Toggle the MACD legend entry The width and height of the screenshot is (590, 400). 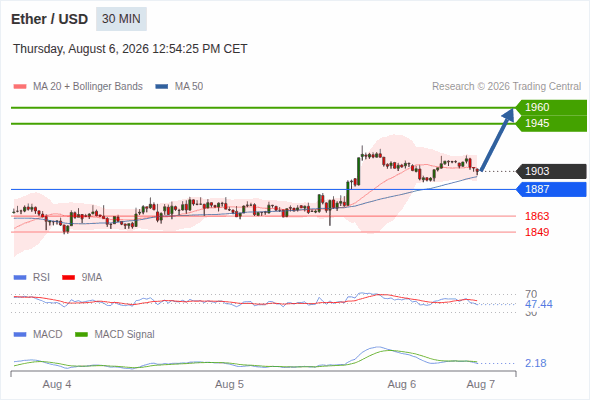tap(38, 334)
